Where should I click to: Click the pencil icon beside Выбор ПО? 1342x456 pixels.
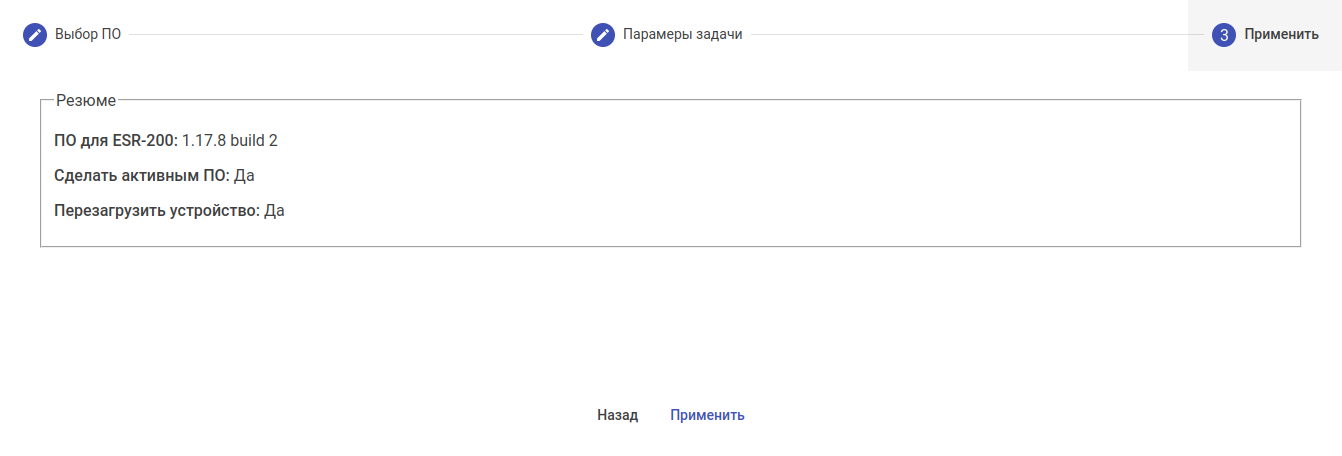pos(35,35)
